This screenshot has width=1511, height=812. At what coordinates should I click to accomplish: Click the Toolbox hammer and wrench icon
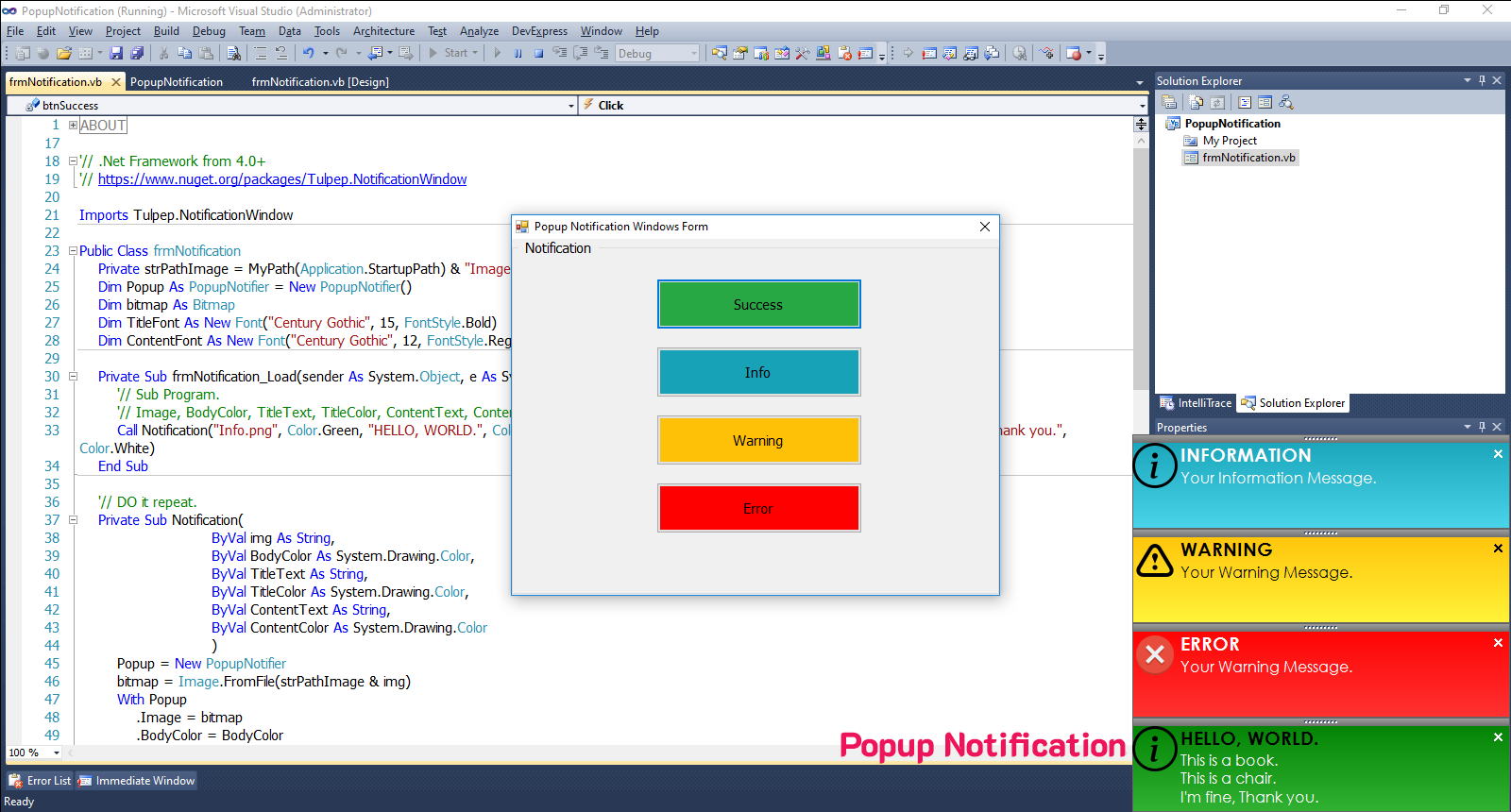[803, 53]
